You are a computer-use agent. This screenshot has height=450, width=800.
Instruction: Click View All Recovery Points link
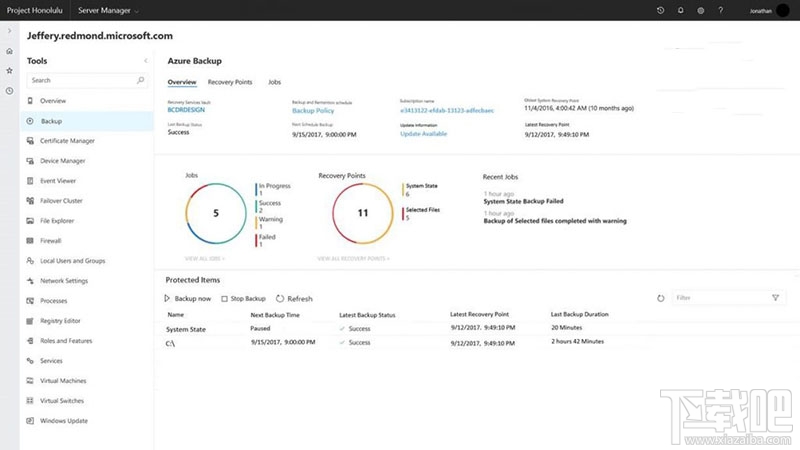point(353,259)
